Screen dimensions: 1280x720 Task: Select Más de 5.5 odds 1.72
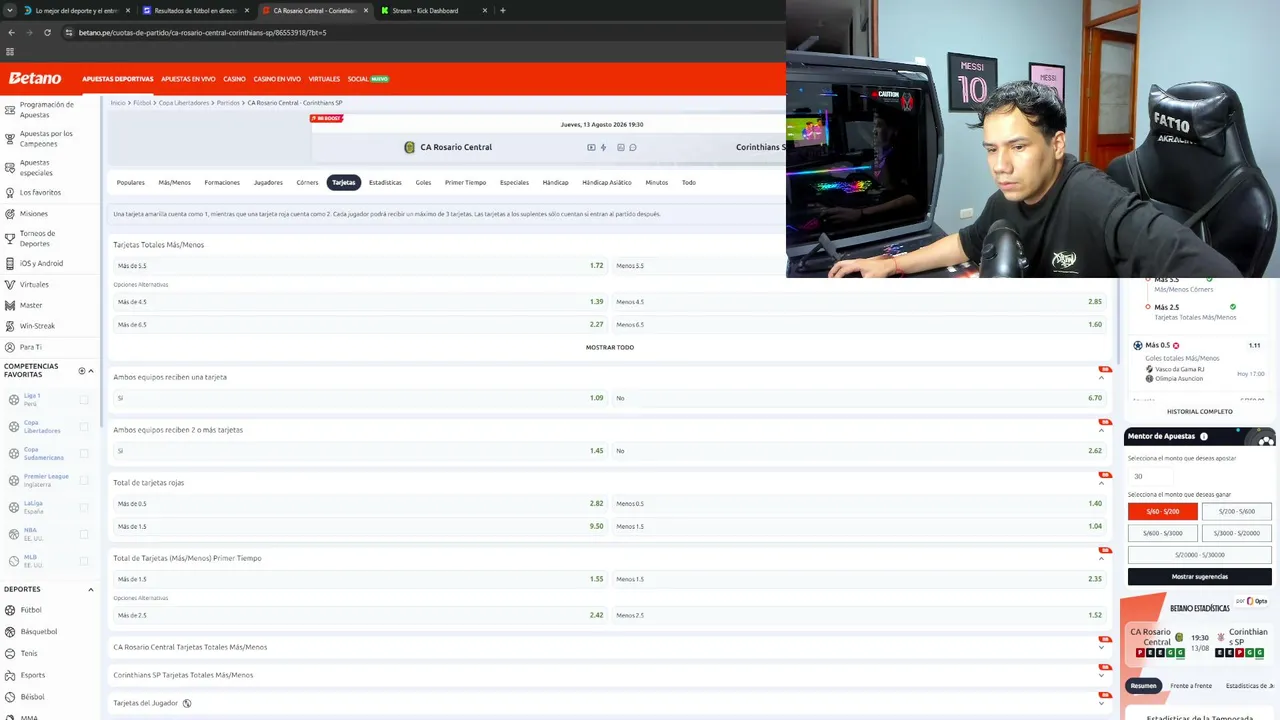360,266
